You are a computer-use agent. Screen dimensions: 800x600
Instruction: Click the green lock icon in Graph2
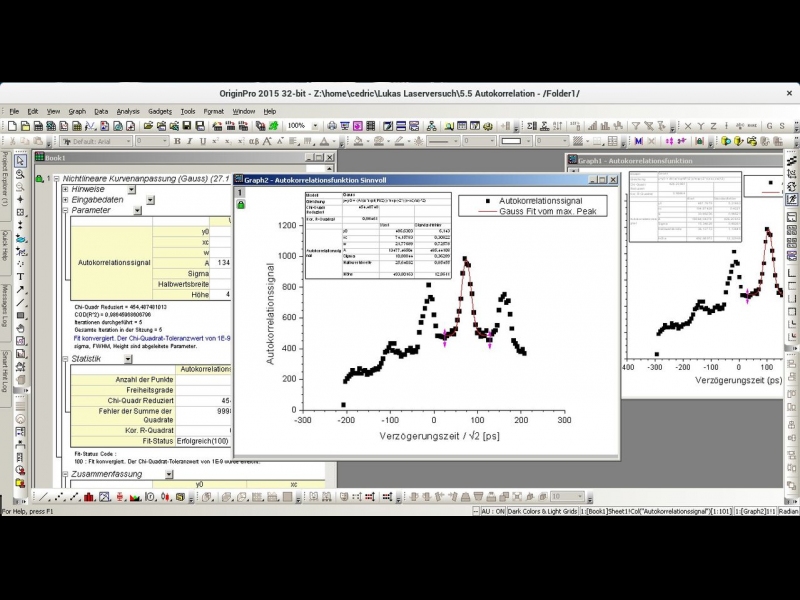tap(241, 205)
